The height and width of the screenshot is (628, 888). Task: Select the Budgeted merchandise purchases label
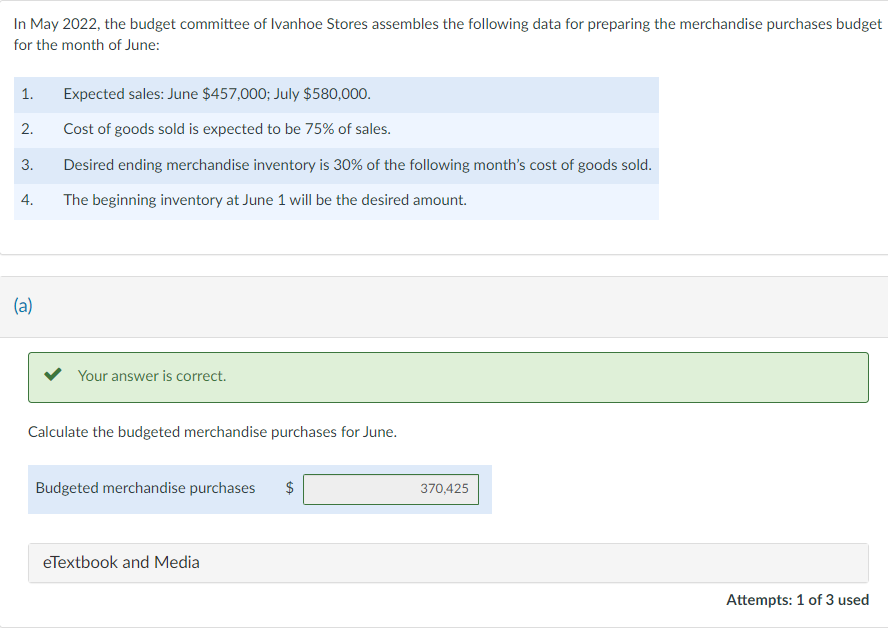tap(144, 488)
